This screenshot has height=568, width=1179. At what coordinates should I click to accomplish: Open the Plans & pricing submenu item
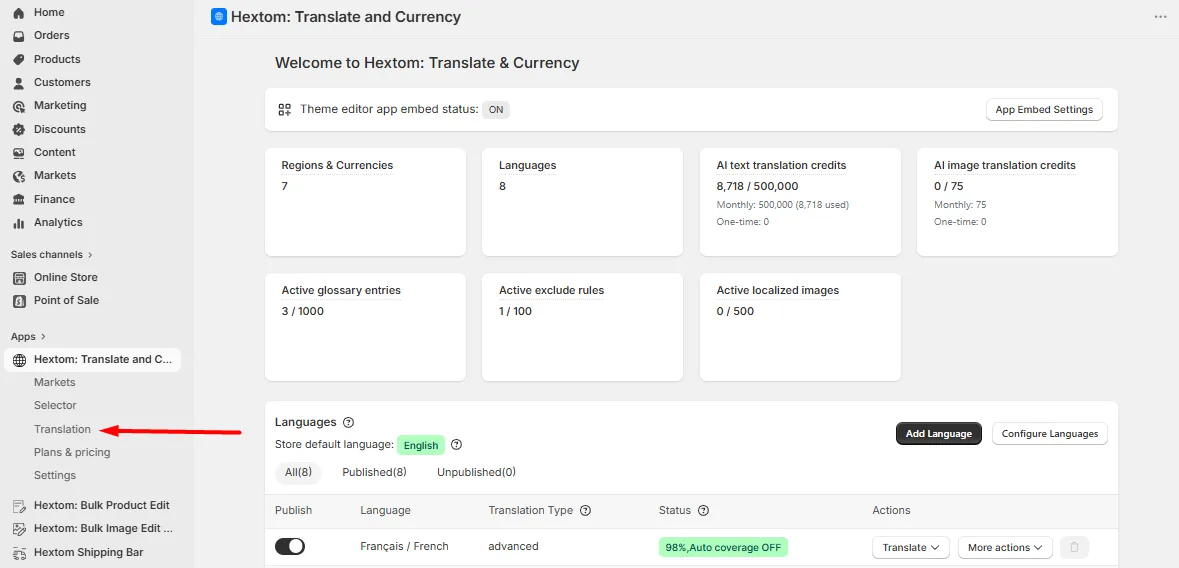(x=72, y=452)
